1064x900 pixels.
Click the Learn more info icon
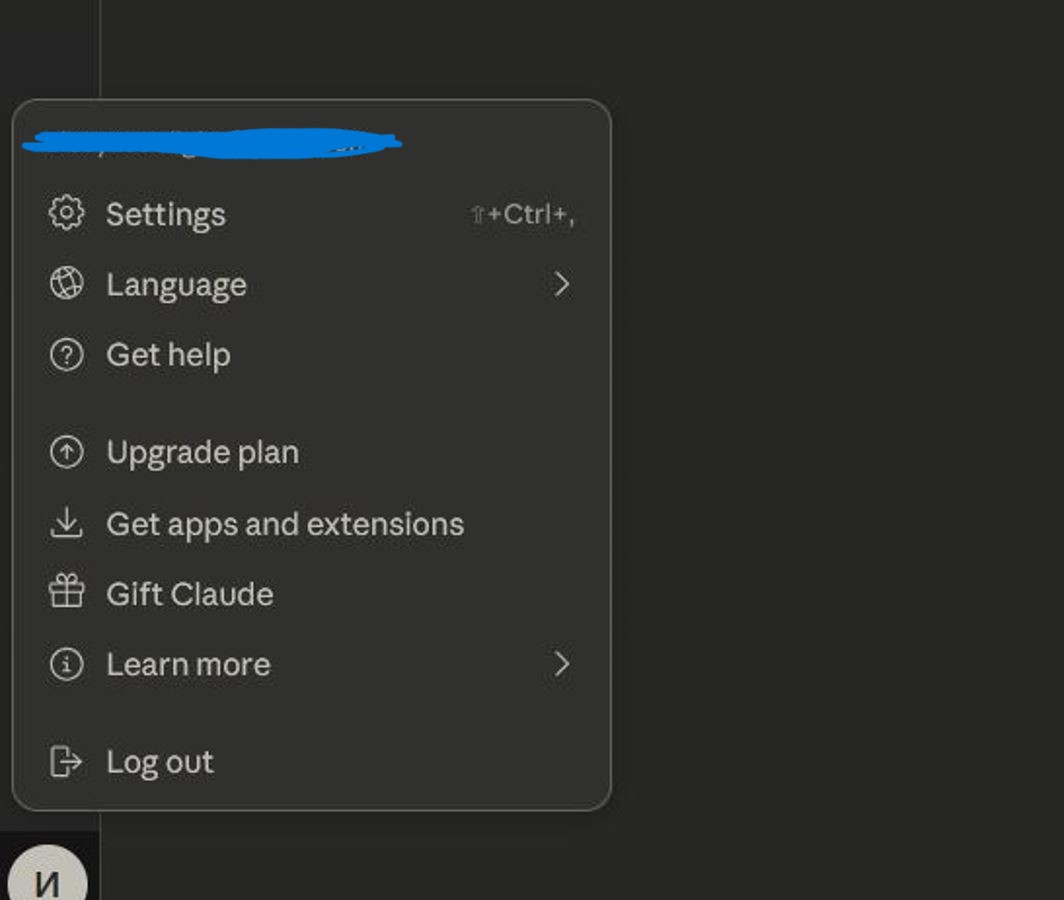(x=66, y=664)
